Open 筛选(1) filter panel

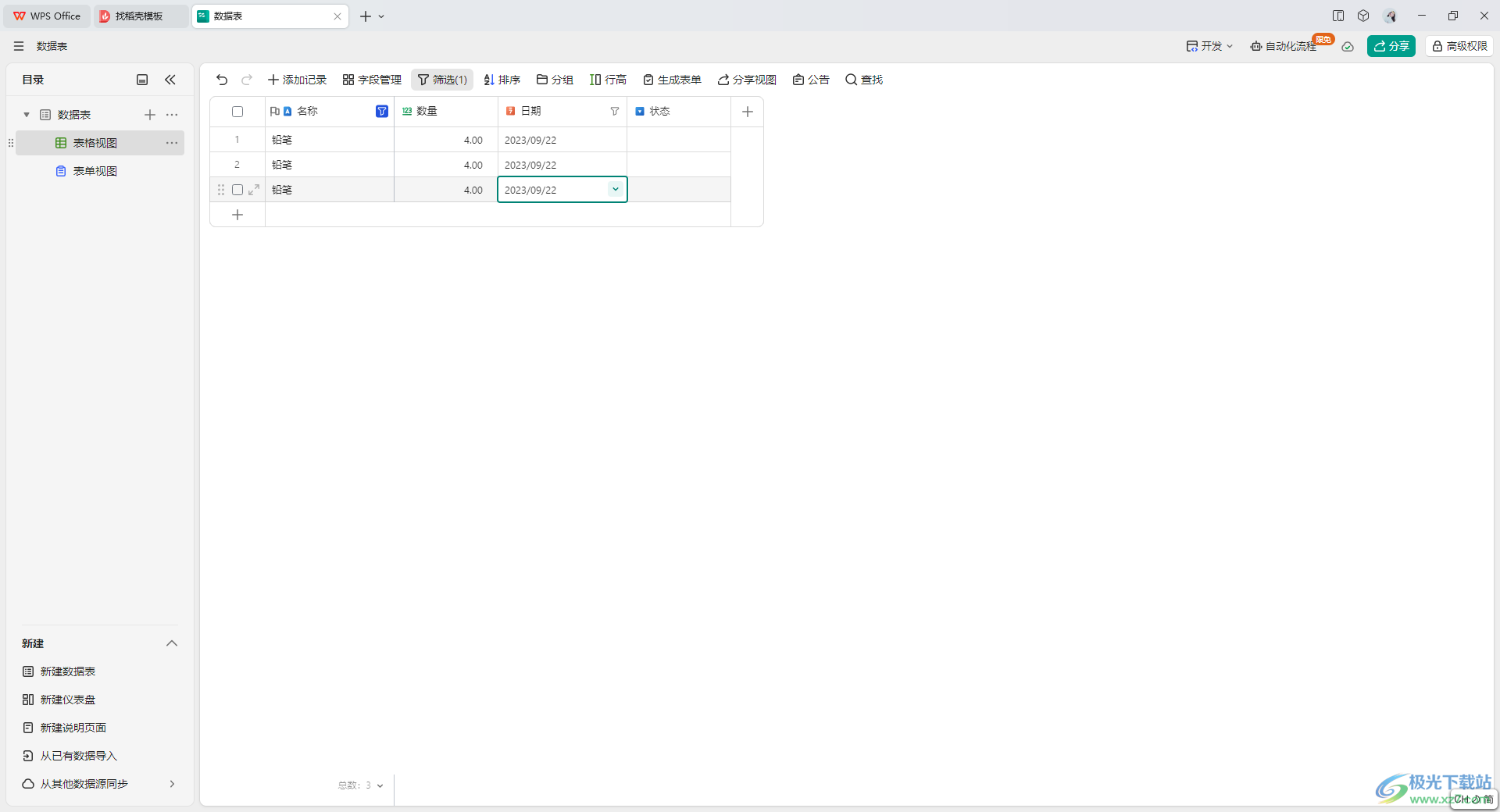point(442,80)
